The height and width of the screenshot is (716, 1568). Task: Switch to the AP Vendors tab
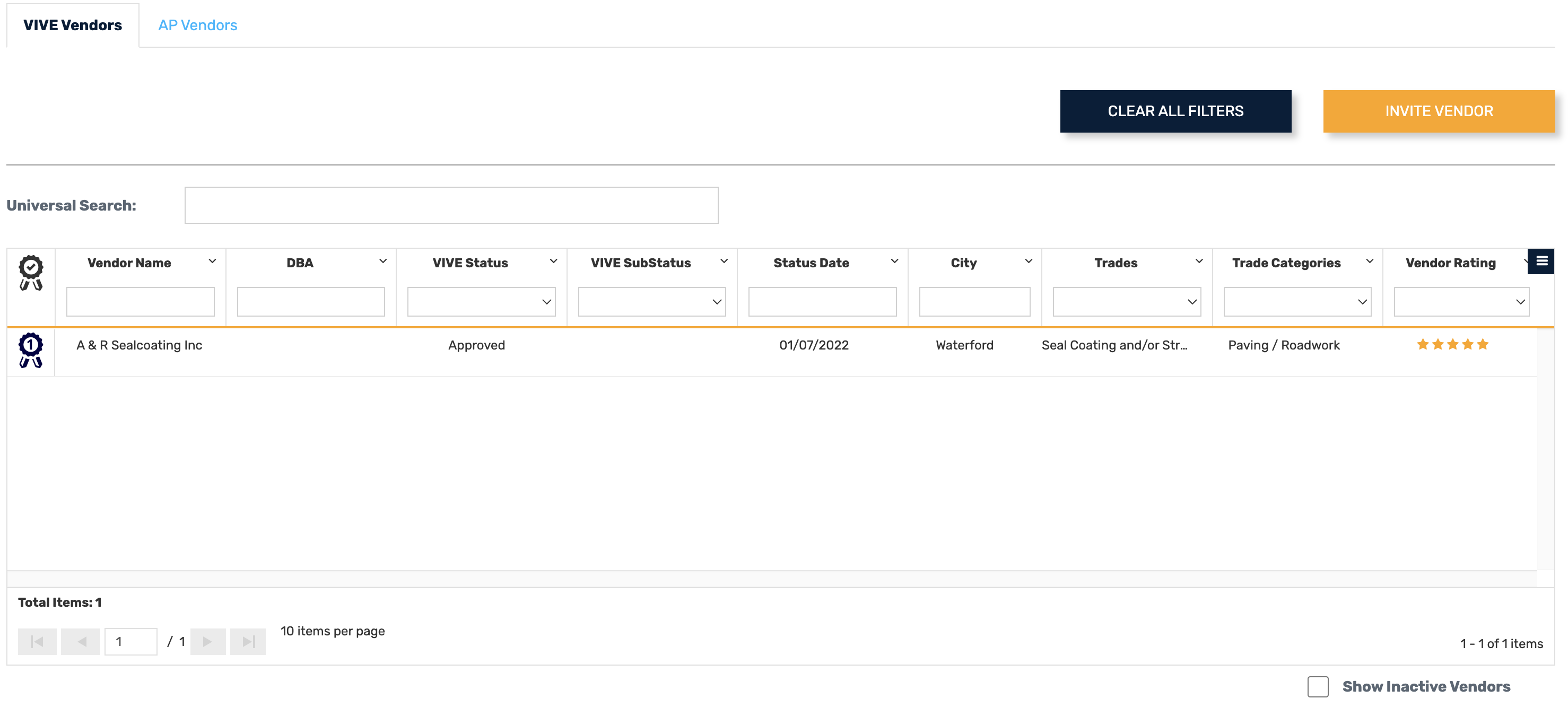click(198, 25)
